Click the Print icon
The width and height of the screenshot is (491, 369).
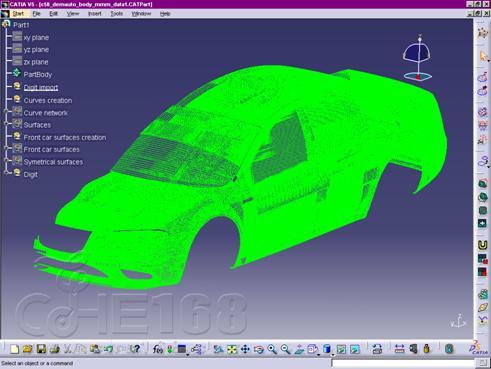pos(55,349)
